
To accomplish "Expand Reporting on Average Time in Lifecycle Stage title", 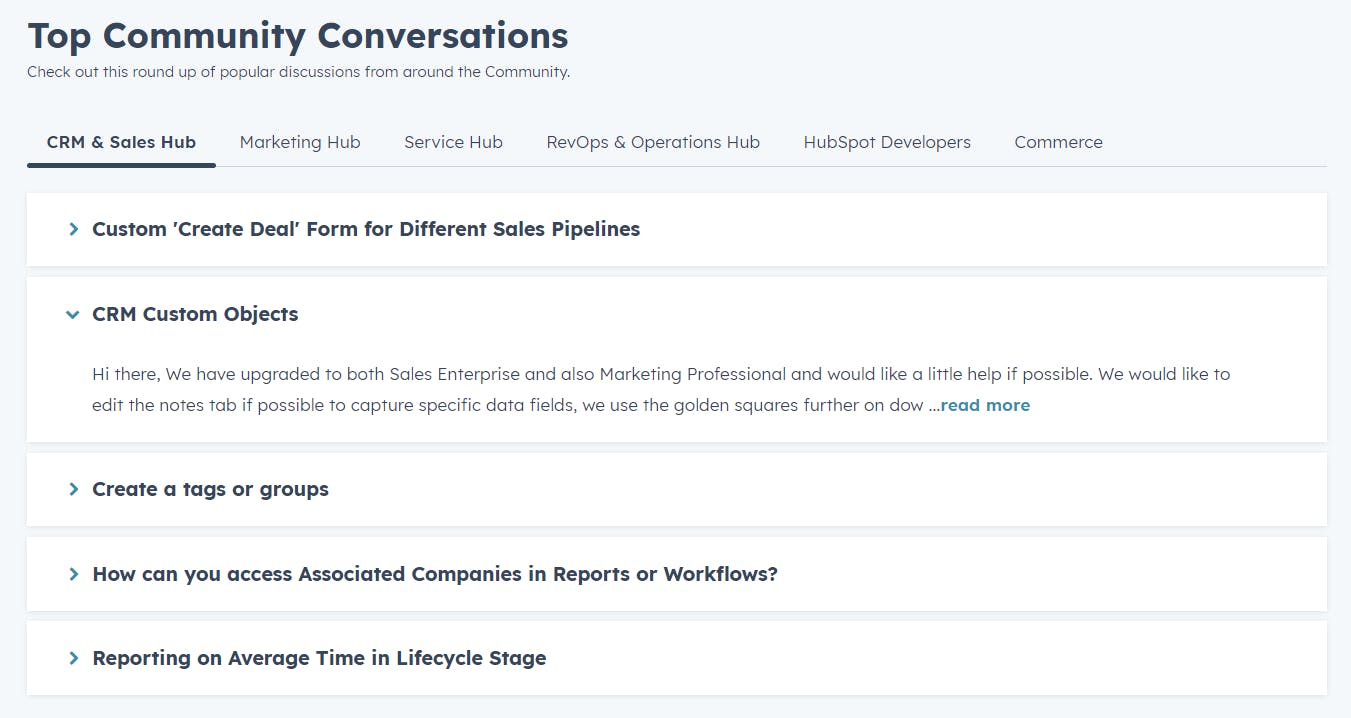I will click(319, 658).
